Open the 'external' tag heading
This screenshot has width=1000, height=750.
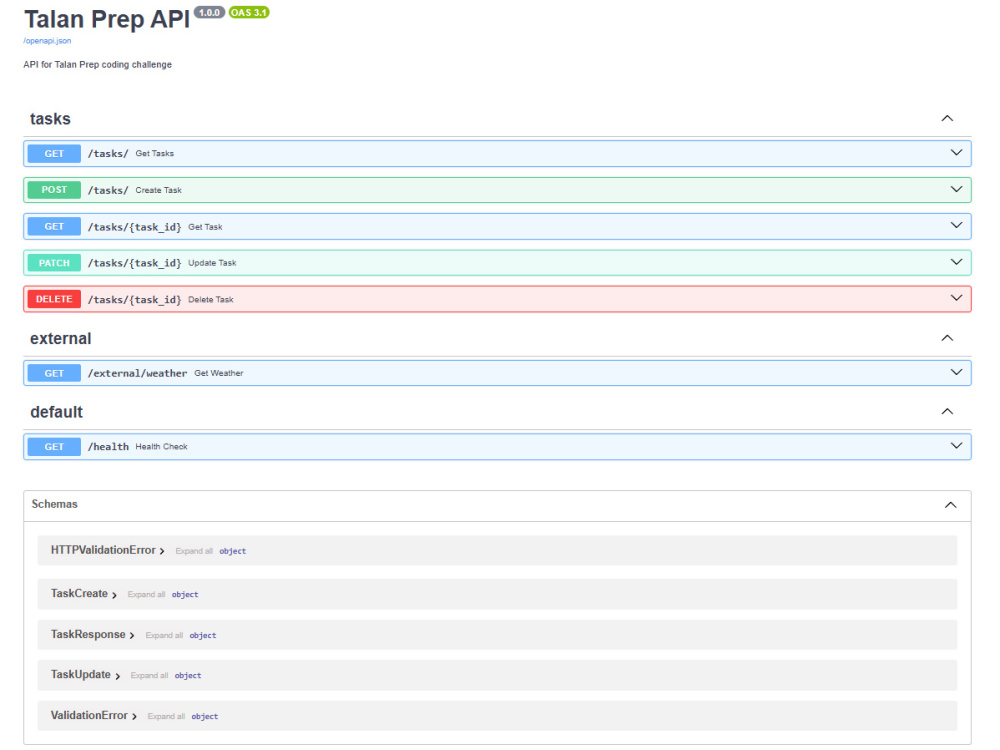point(61,339)
